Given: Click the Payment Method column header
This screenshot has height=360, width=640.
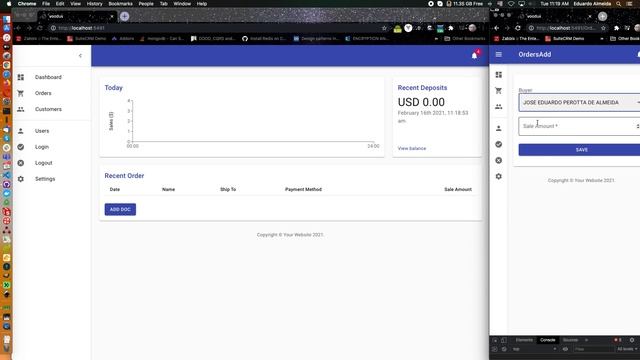Looking at the screenshot, I should (303, 189).
